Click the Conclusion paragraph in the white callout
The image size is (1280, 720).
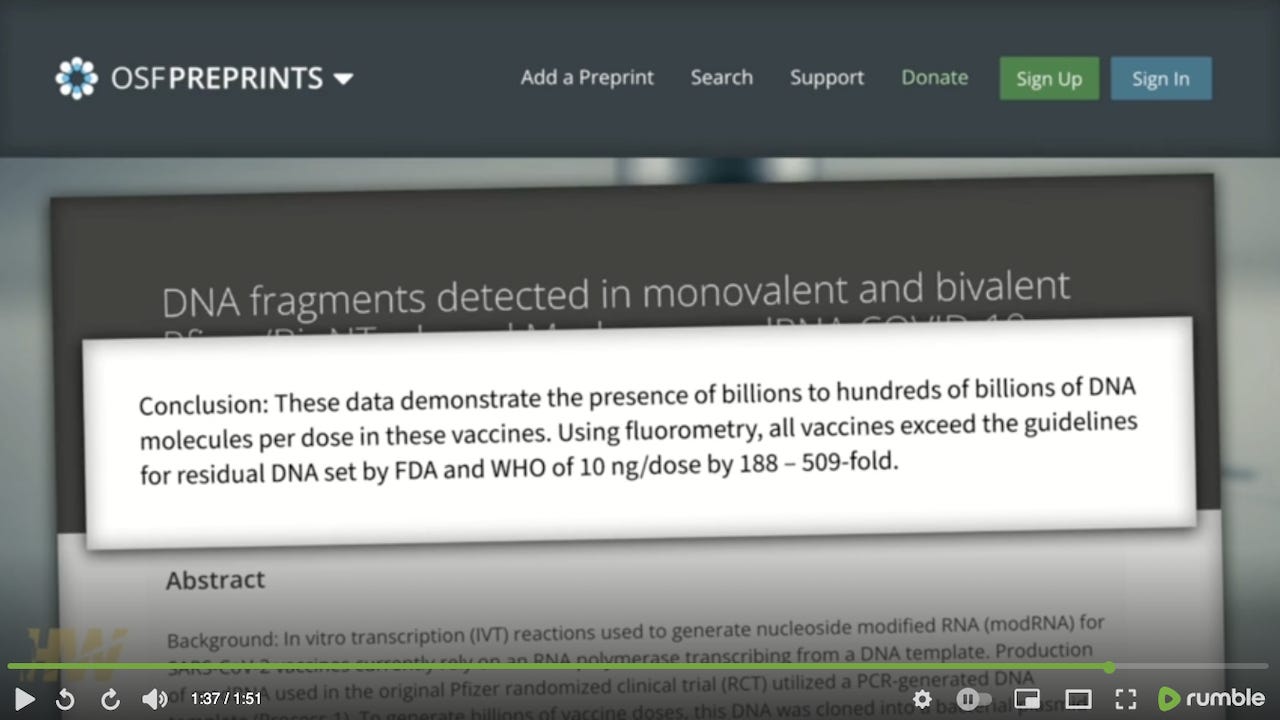638,432
